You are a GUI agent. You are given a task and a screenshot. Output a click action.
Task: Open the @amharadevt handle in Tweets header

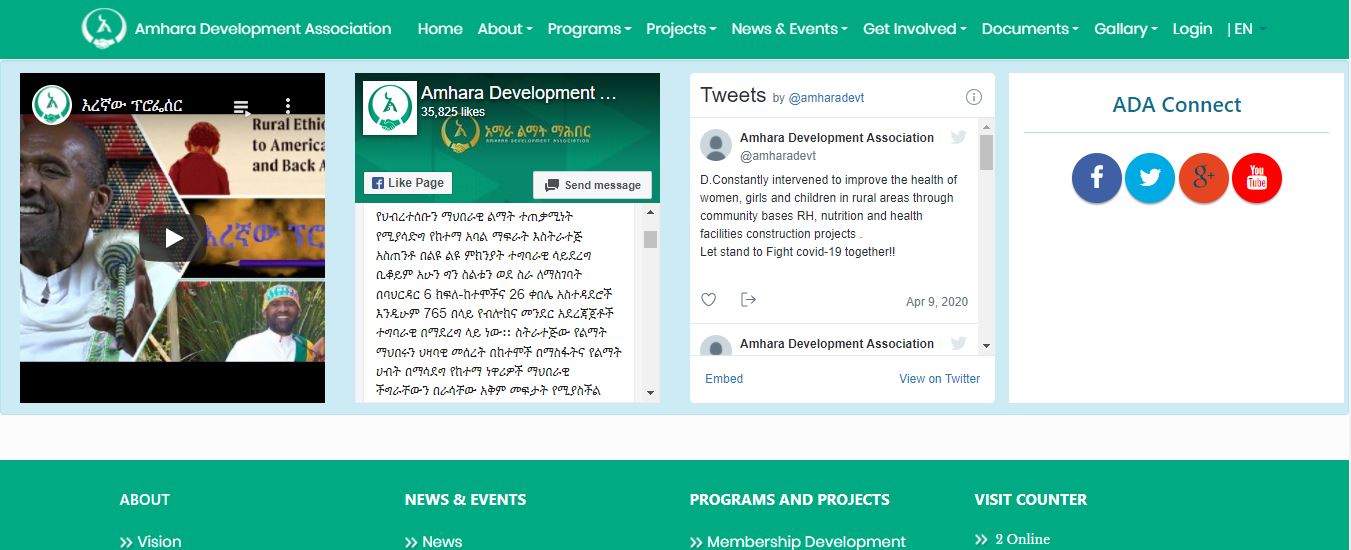pyautogui.click(x=826, y=98)
